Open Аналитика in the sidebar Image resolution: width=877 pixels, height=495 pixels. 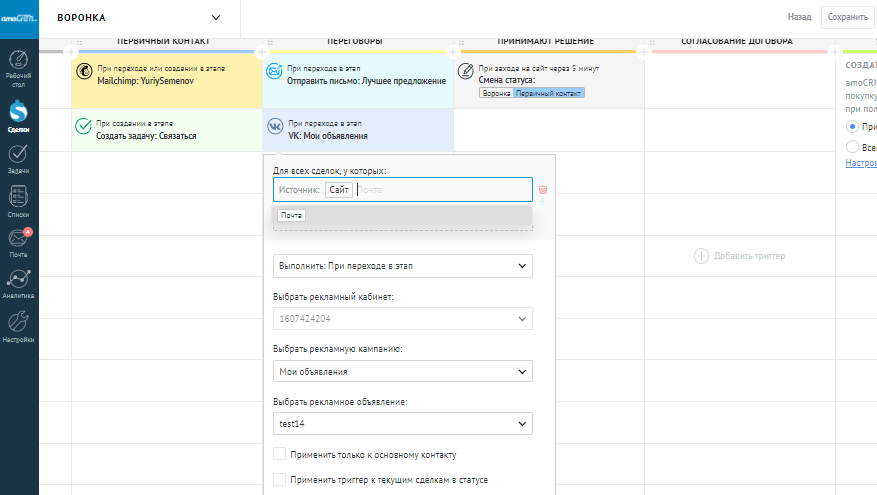point(18,284)
